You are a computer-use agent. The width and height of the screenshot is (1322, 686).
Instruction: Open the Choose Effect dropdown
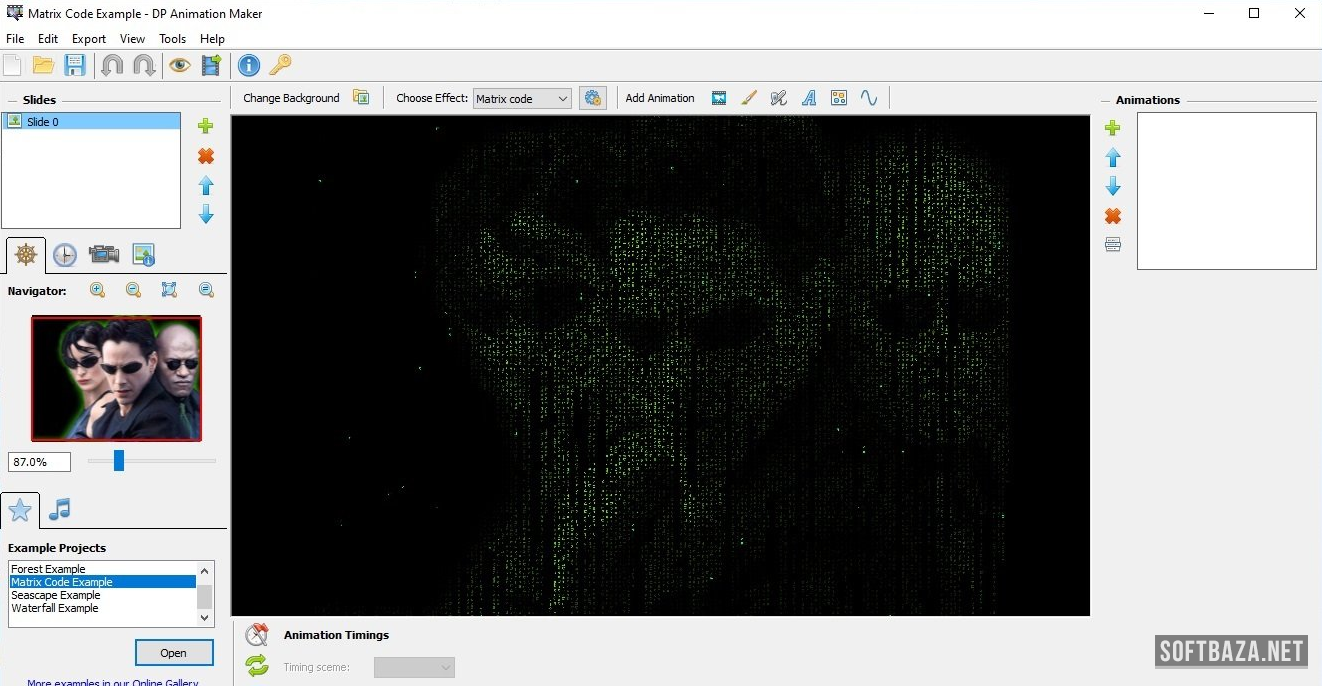pyautogui.click(x=522, y=99)
